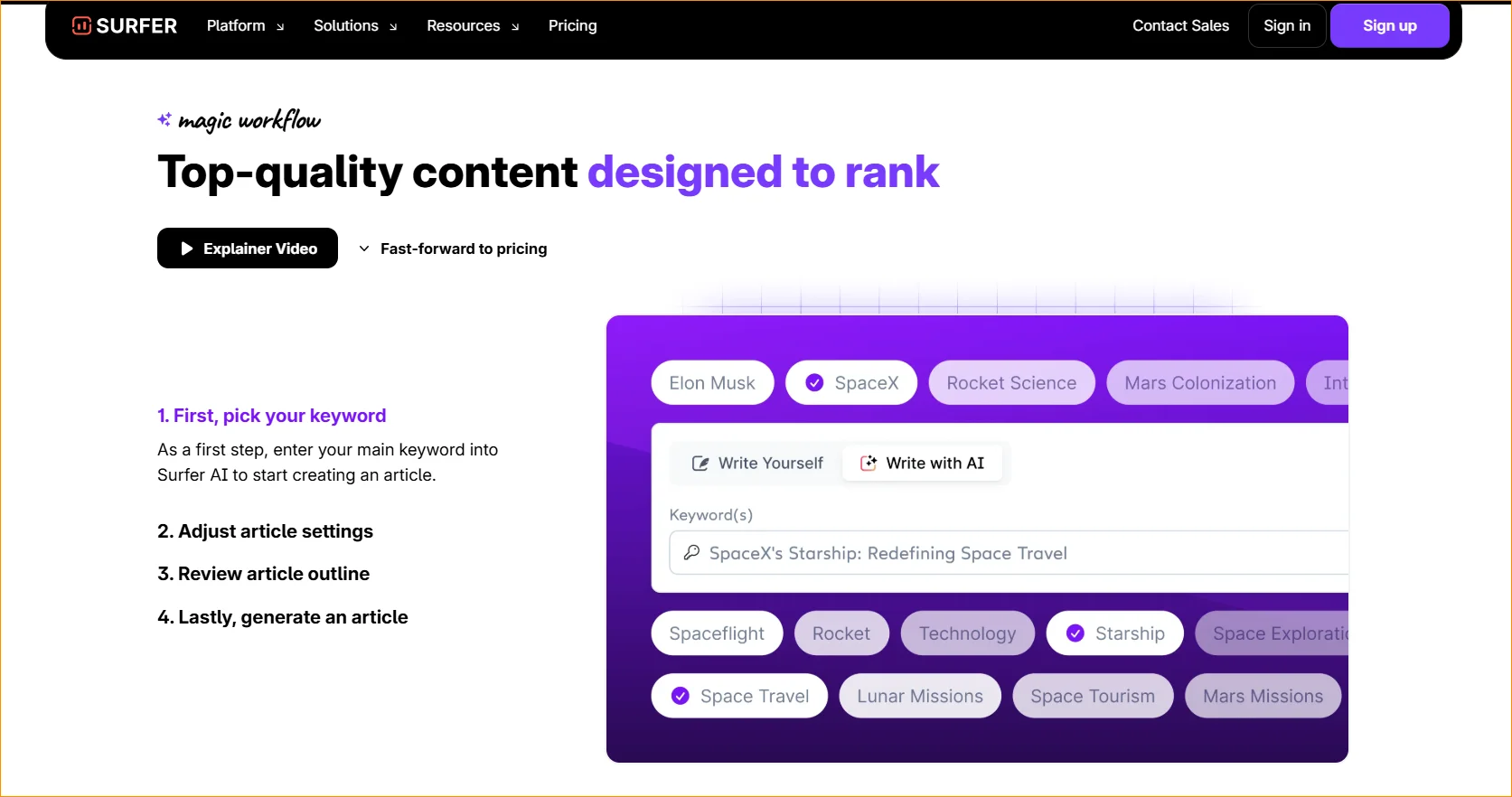The image size is (1512, 797).
Task: Click the Surfer logo icon
Action: click(x=81, y=25)
